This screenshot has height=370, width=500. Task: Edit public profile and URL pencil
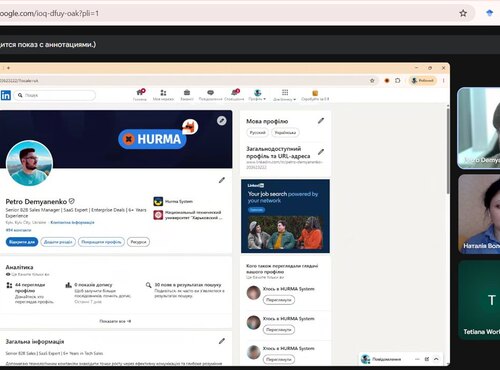pyautogui.click(x=321, y=152)
